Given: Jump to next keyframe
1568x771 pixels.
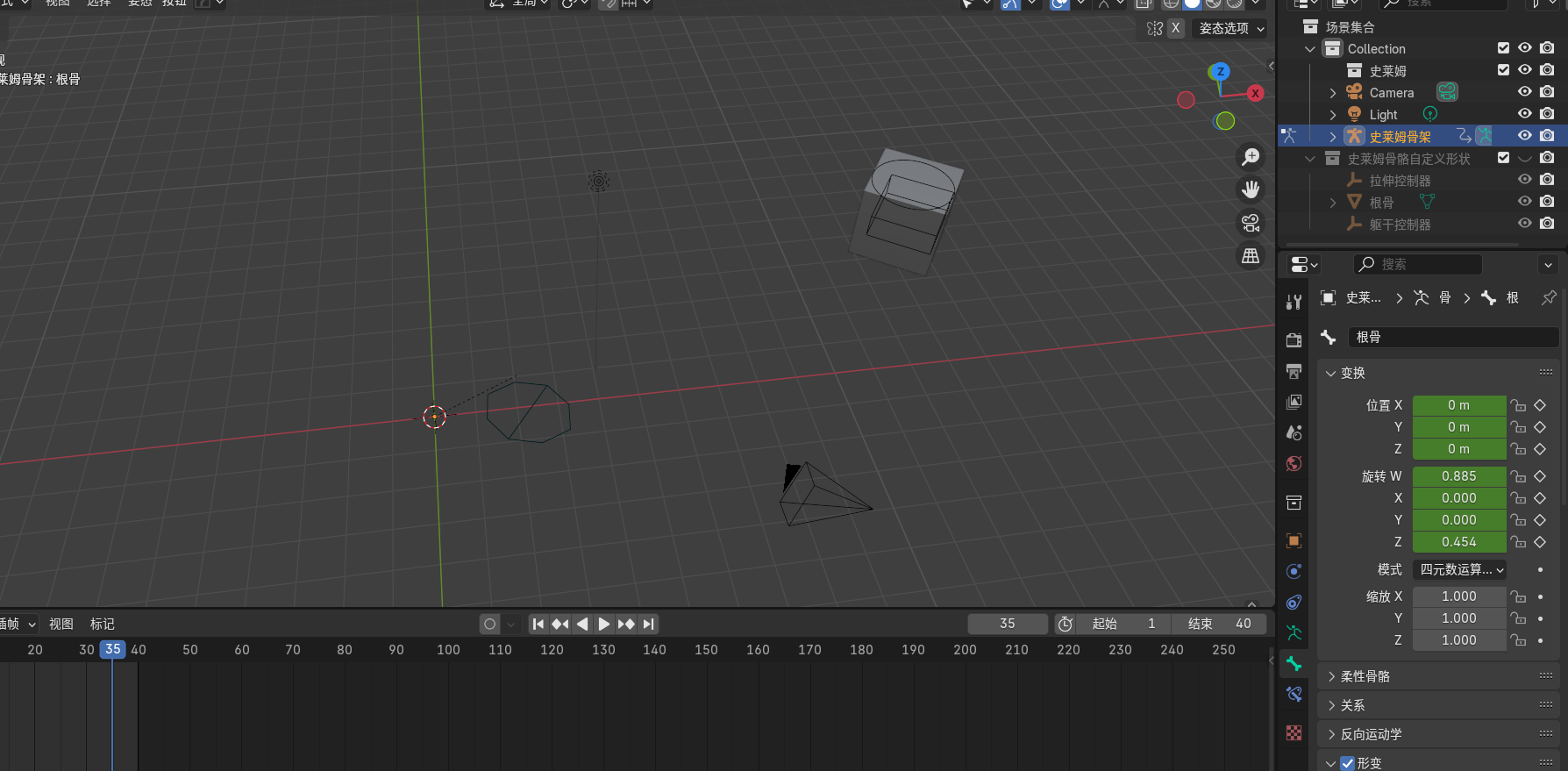Looking at the screenshot, I should coord(626,624).
